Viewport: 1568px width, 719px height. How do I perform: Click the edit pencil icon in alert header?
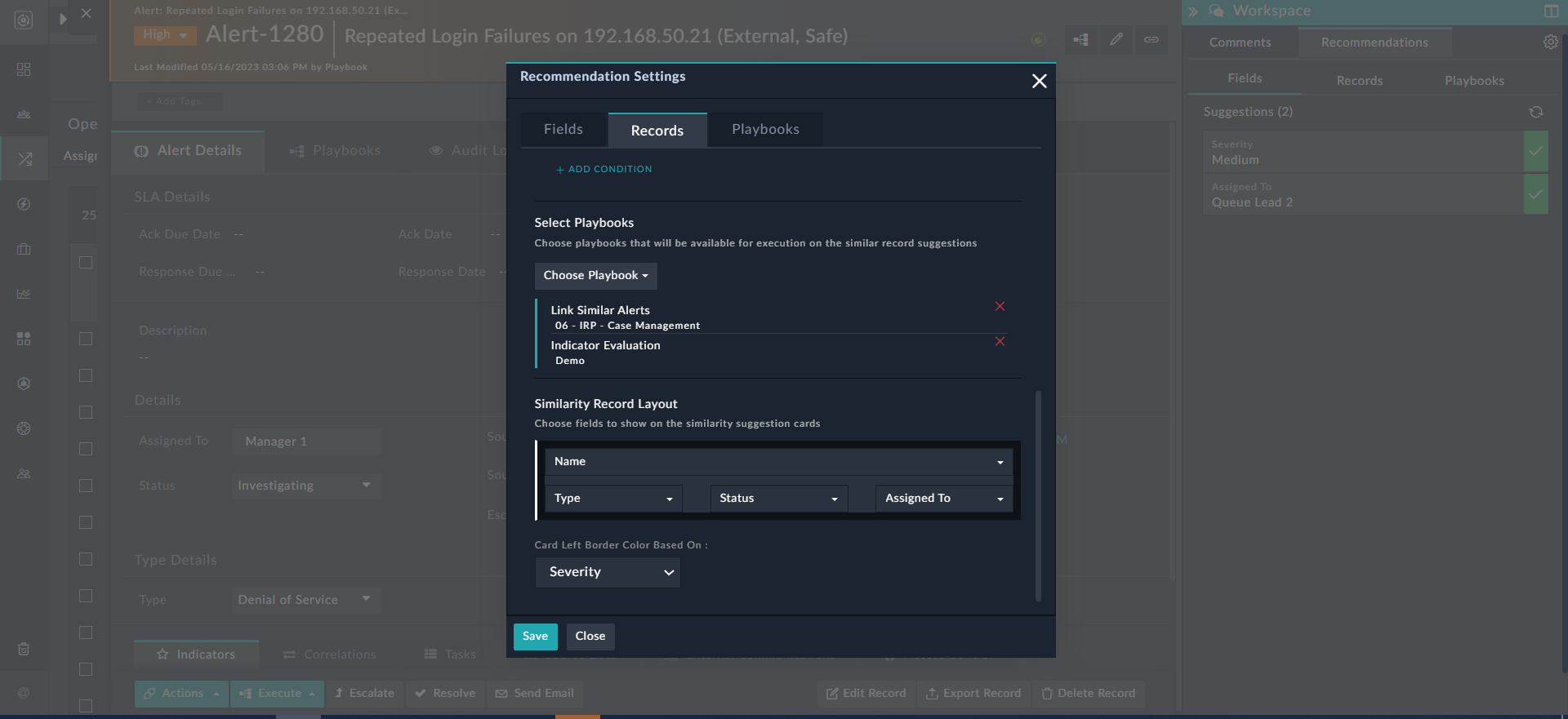(1116, 39)
